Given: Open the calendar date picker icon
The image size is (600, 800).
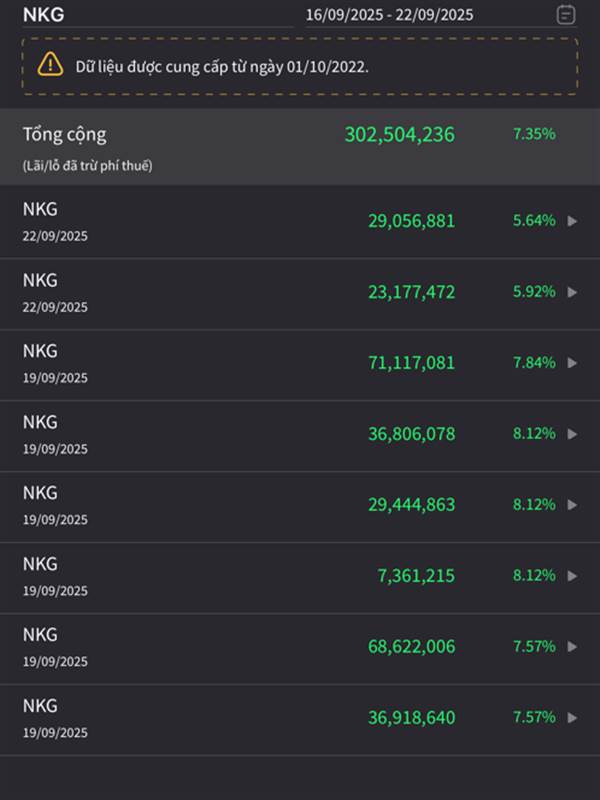Looking at the screenshot, I should click(x=565, y=14).
